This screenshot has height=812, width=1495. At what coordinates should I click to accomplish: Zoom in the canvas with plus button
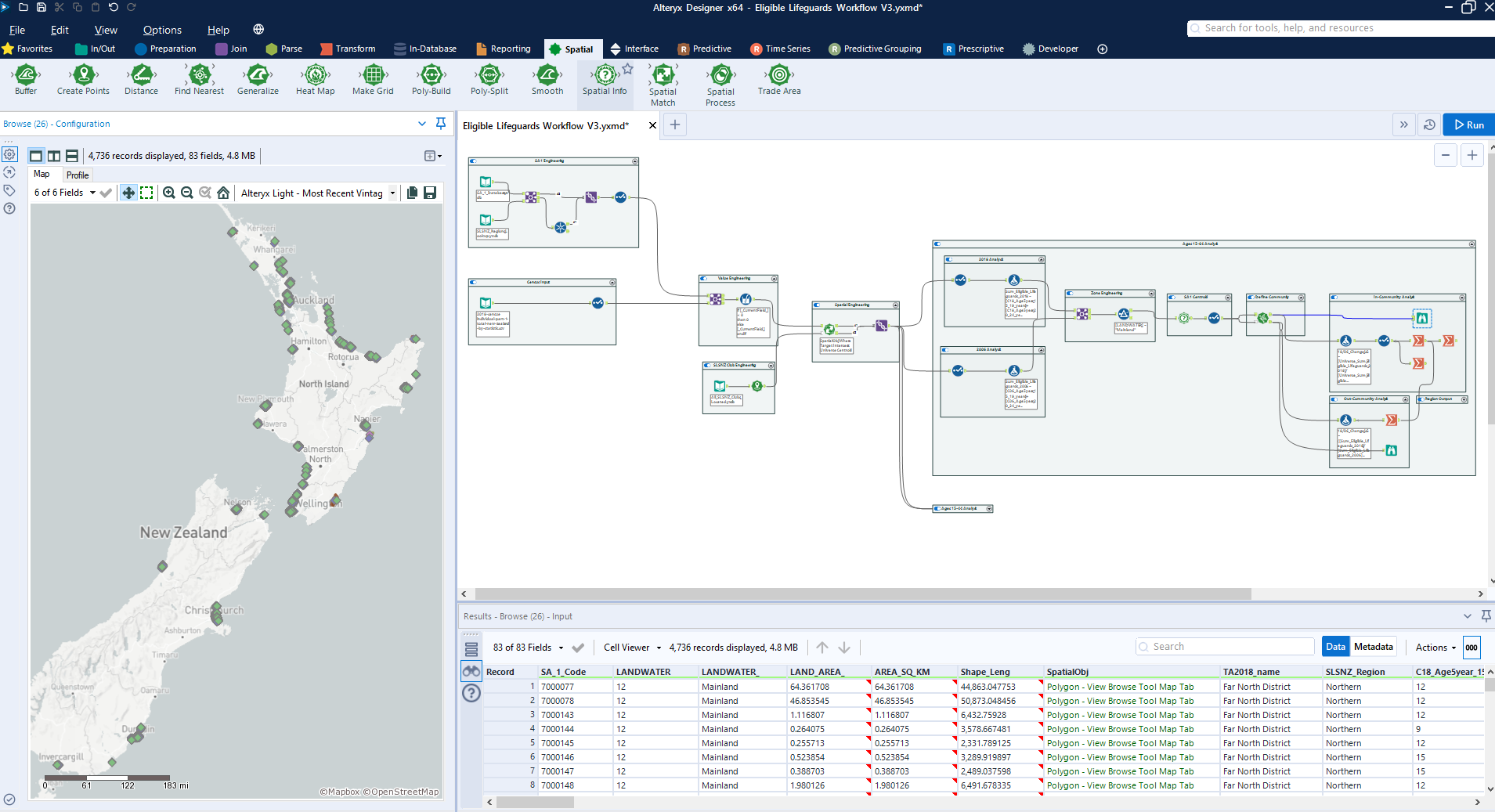click(1472, 155)
